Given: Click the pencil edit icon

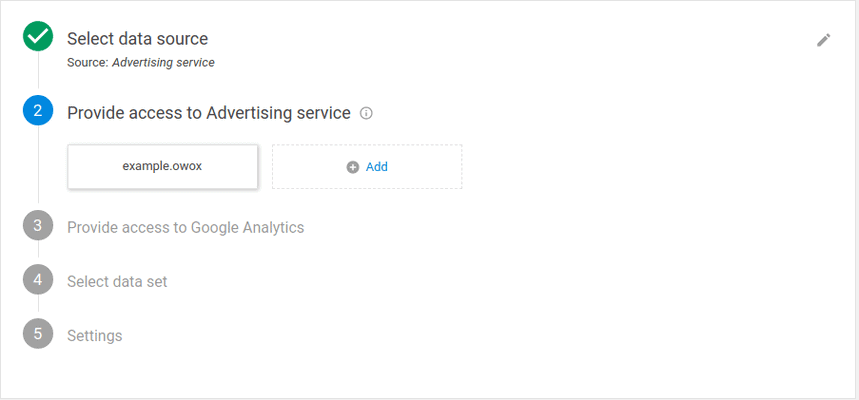Looking at the screenshot, I should coord(823,40).
